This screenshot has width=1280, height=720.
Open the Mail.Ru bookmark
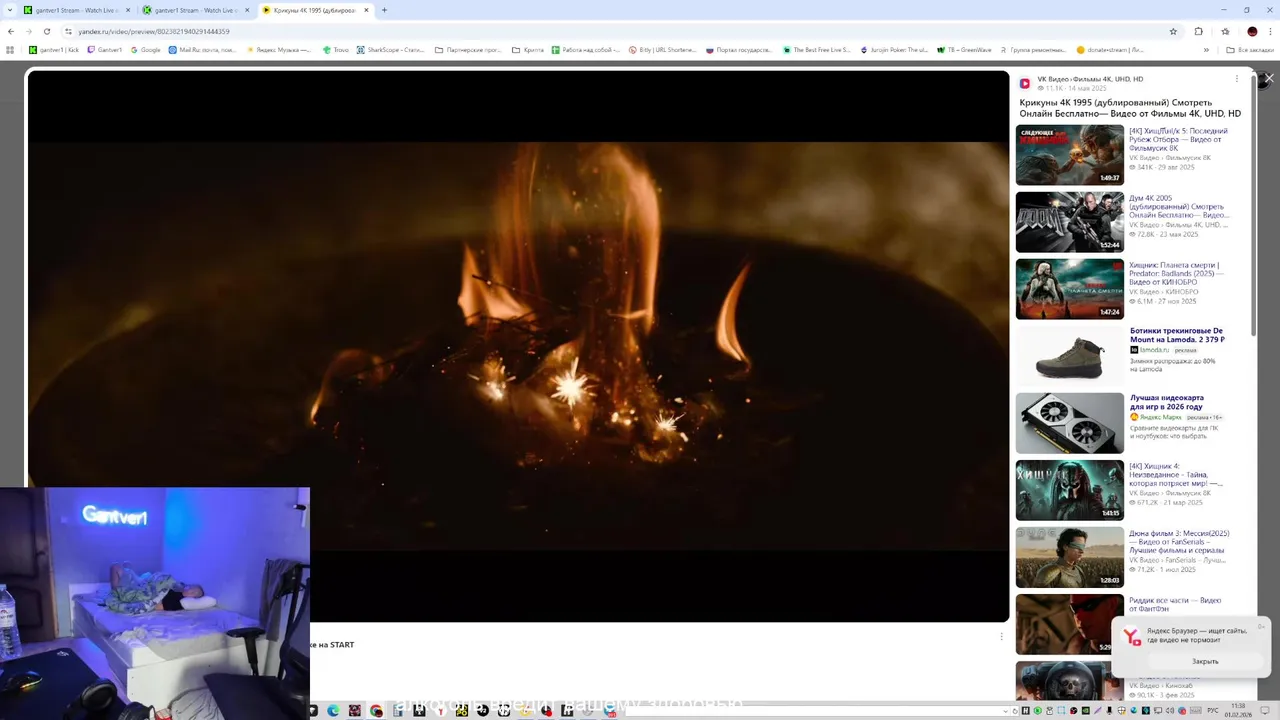(203, 49)
